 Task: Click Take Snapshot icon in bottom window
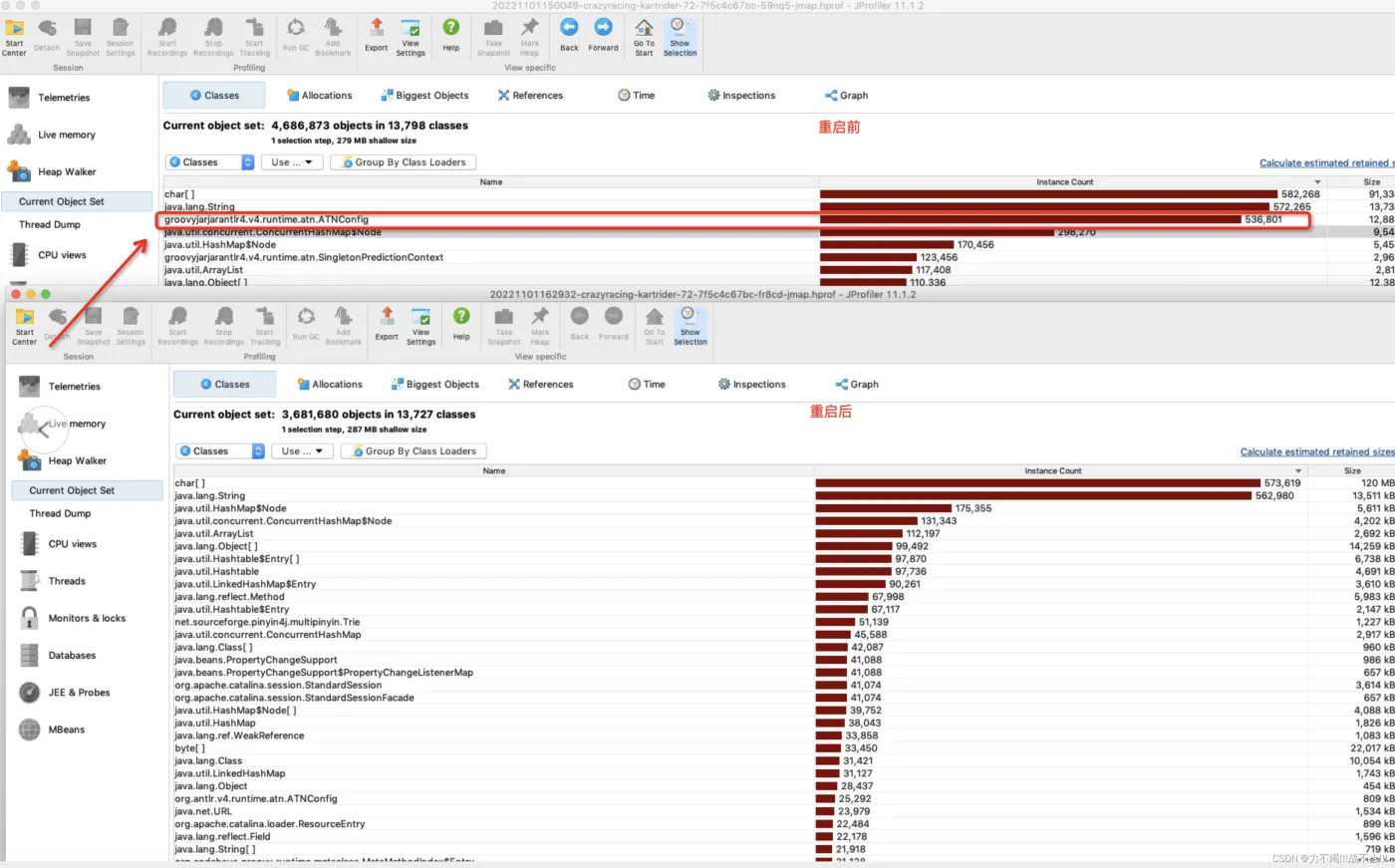(504, 327)
